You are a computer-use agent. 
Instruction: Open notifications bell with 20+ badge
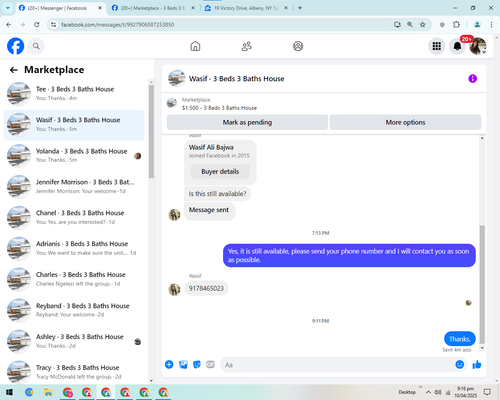(457, 46)
